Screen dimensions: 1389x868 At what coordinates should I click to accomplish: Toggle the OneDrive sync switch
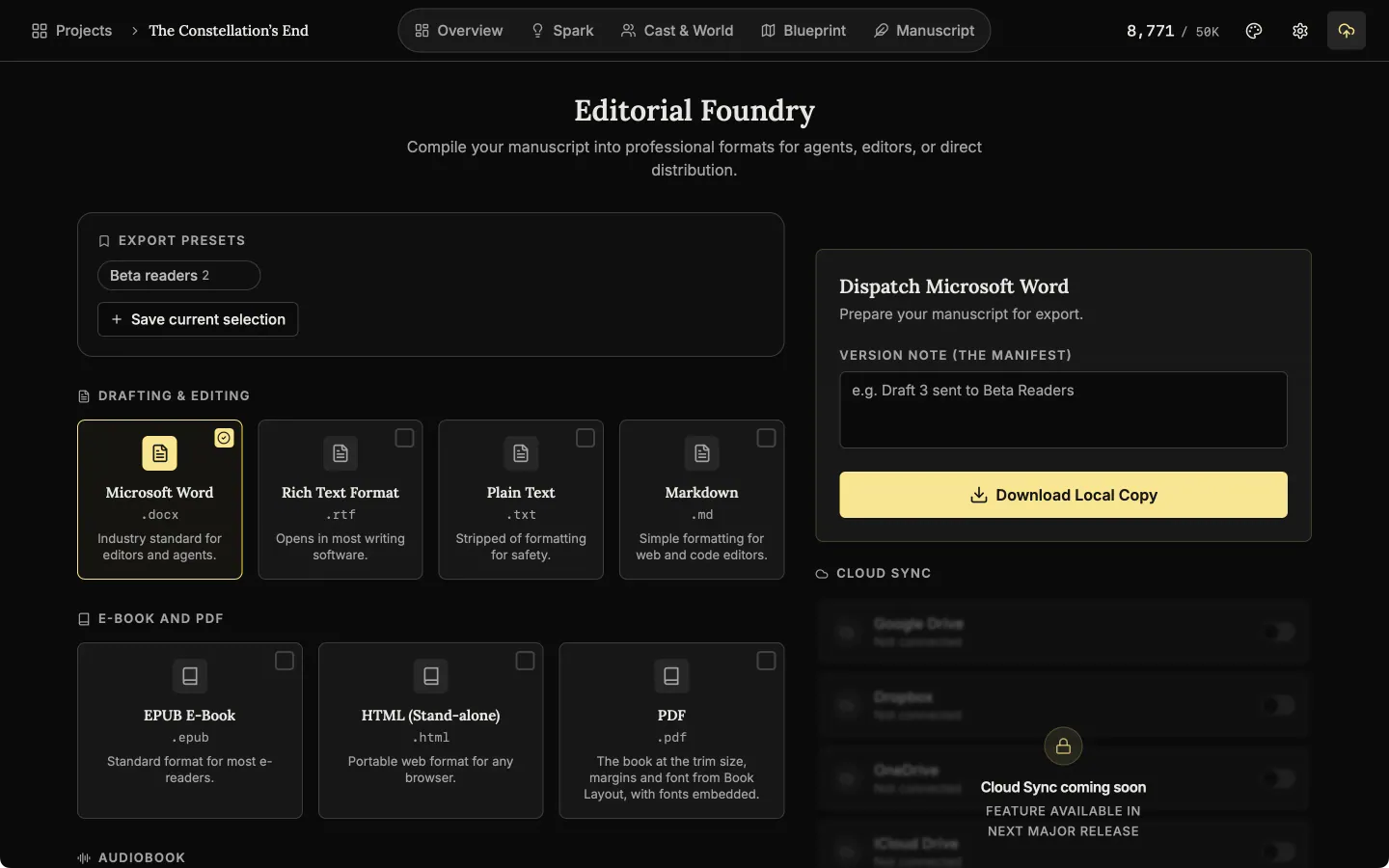(x=1279, y=778)
